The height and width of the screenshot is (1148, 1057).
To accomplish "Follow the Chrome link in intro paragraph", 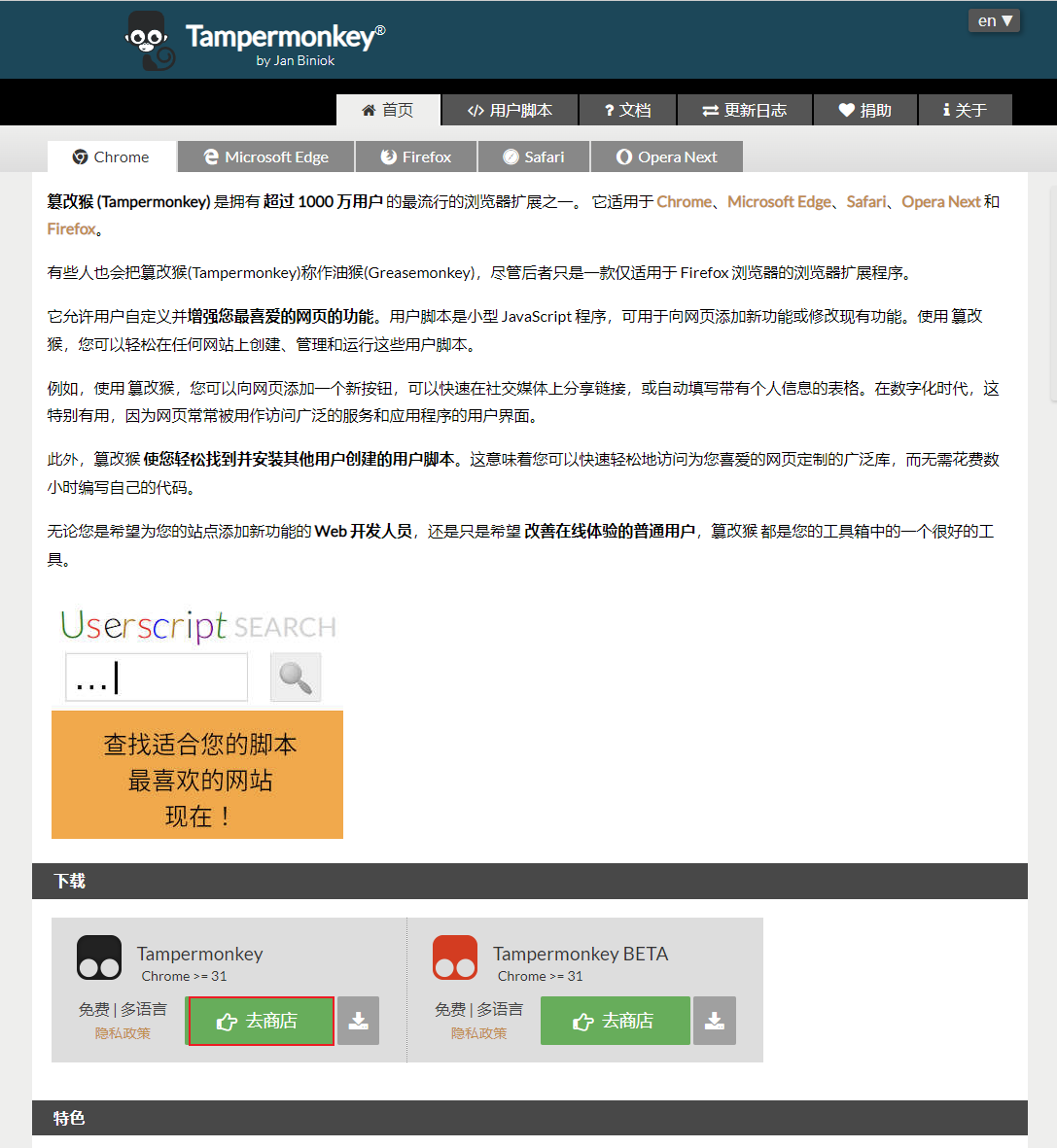I will pyautogui.click(x=685, y=201).
